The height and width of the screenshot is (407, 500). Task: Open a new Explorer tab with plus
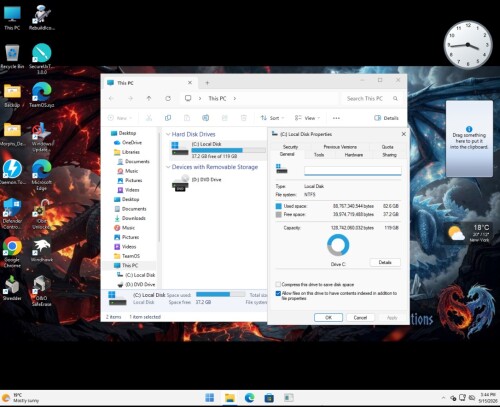pos(207,83)
